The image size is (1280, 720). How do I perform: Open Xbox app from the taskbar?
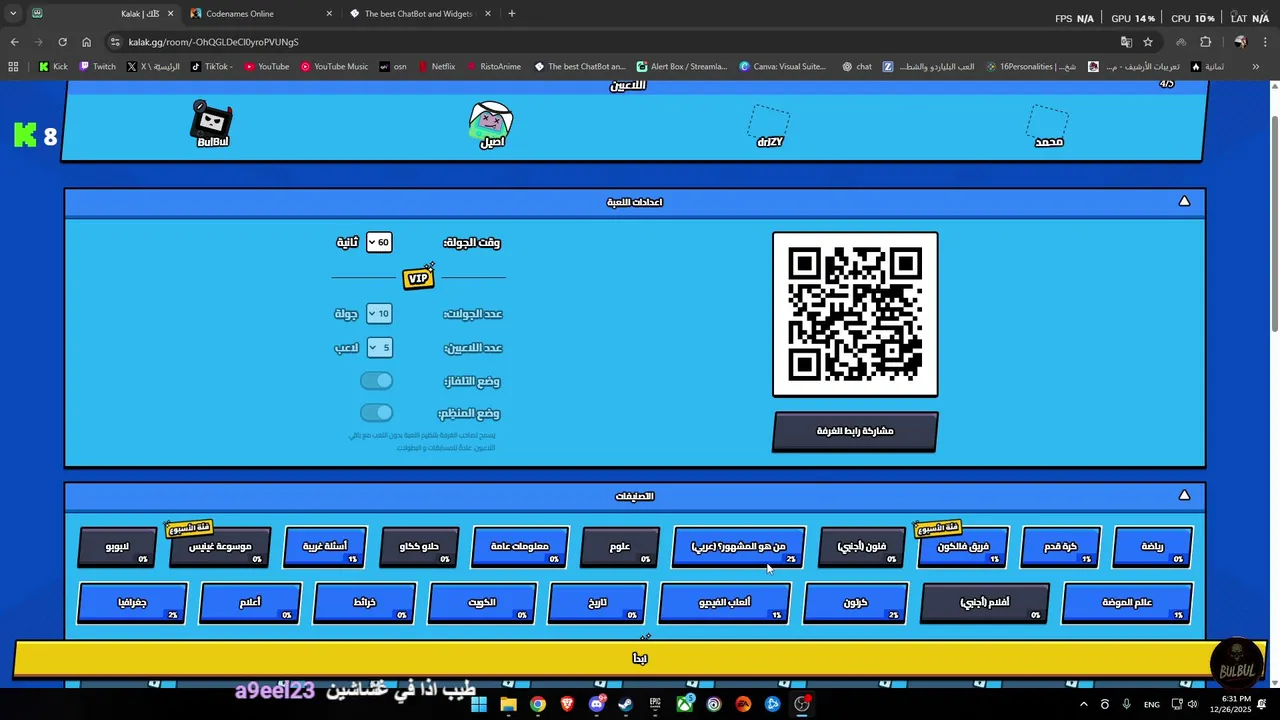pyautogui.click(x=685, y=704)
